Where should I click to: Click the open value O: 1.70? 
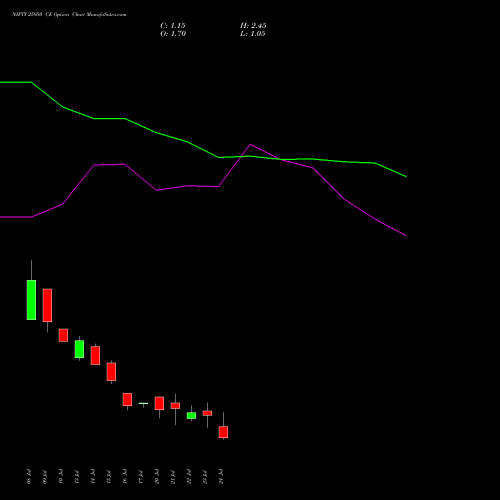coord(173,34)
